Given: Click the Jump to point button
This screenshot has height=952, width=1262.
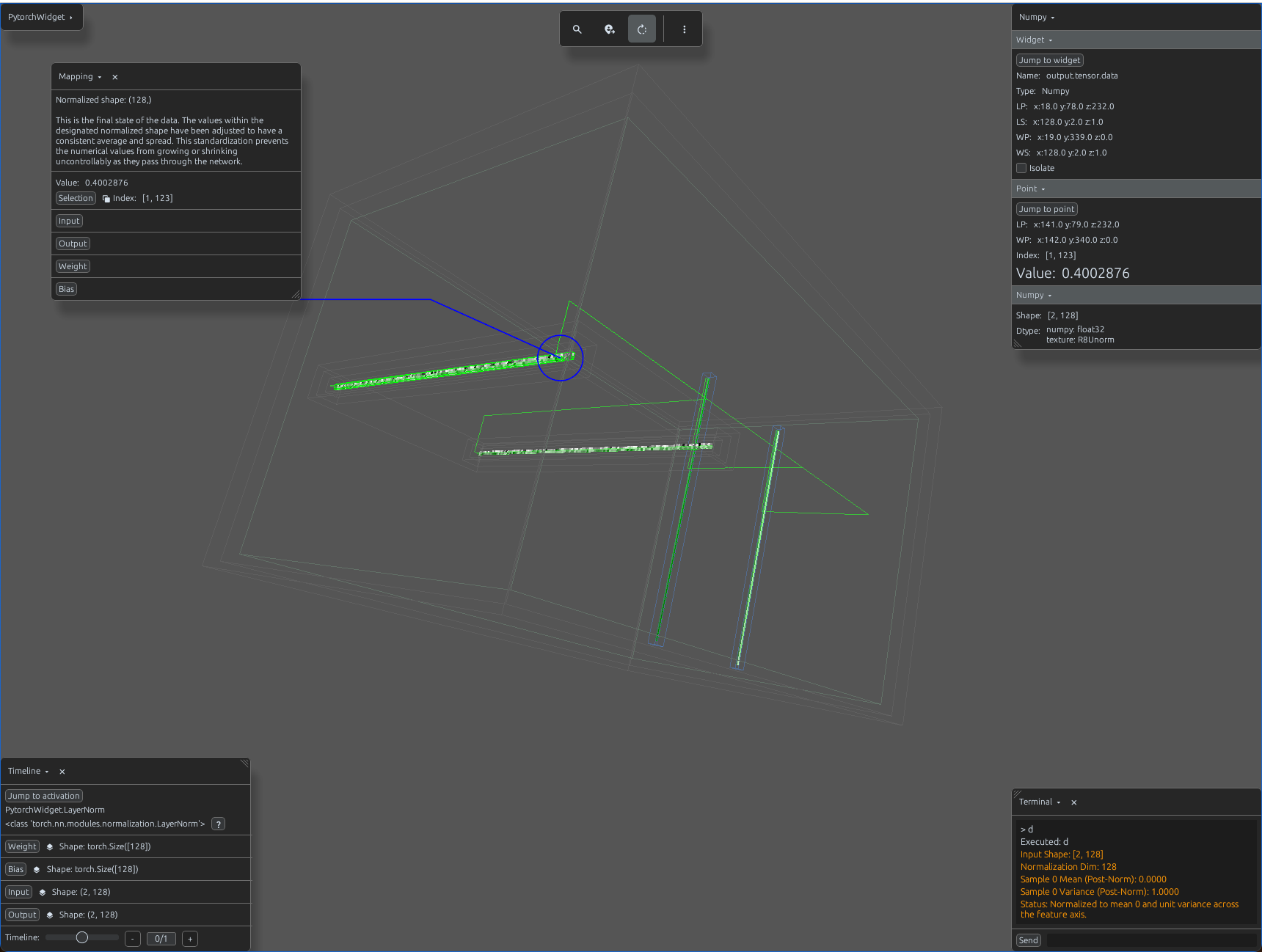Looking at the screenshot, I should (x=1047, y=209).
